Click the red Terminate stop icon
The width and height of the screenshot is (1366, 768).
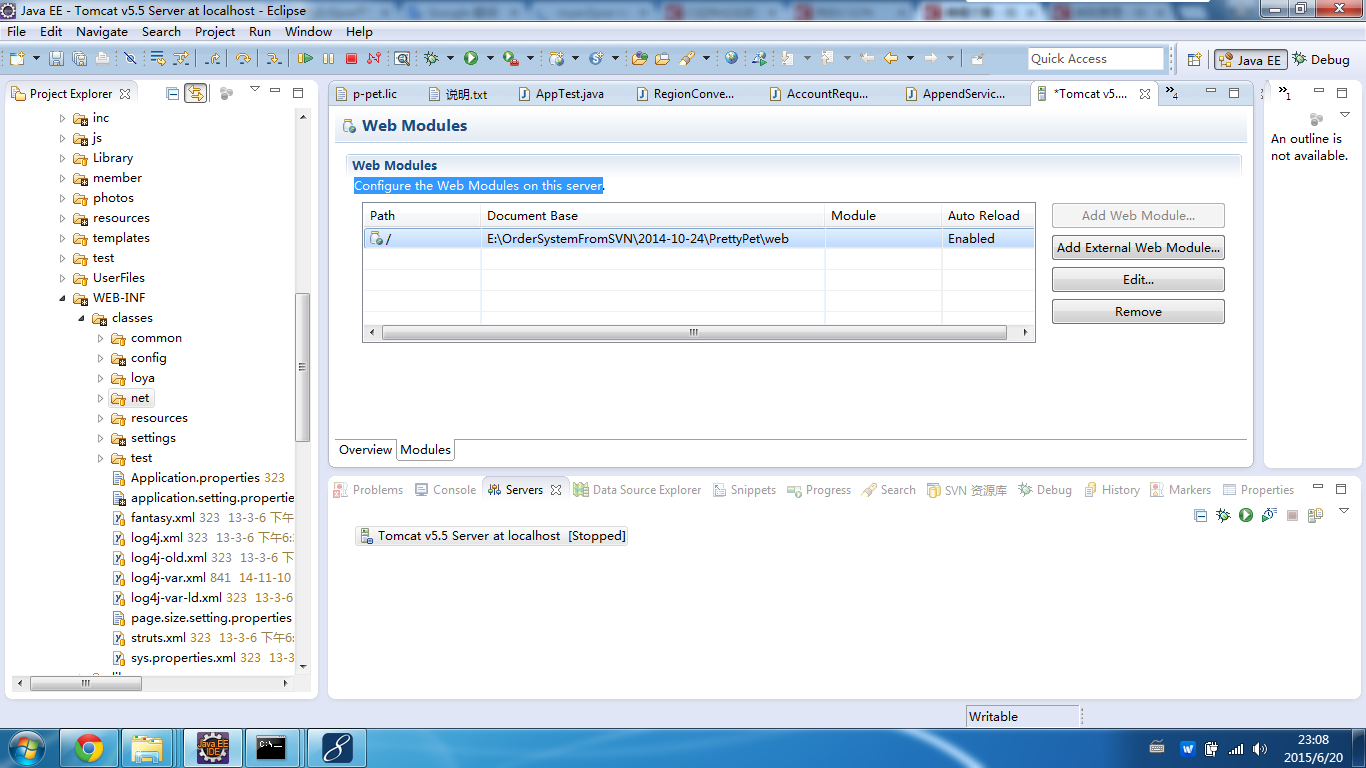click(x=352, y=59)
